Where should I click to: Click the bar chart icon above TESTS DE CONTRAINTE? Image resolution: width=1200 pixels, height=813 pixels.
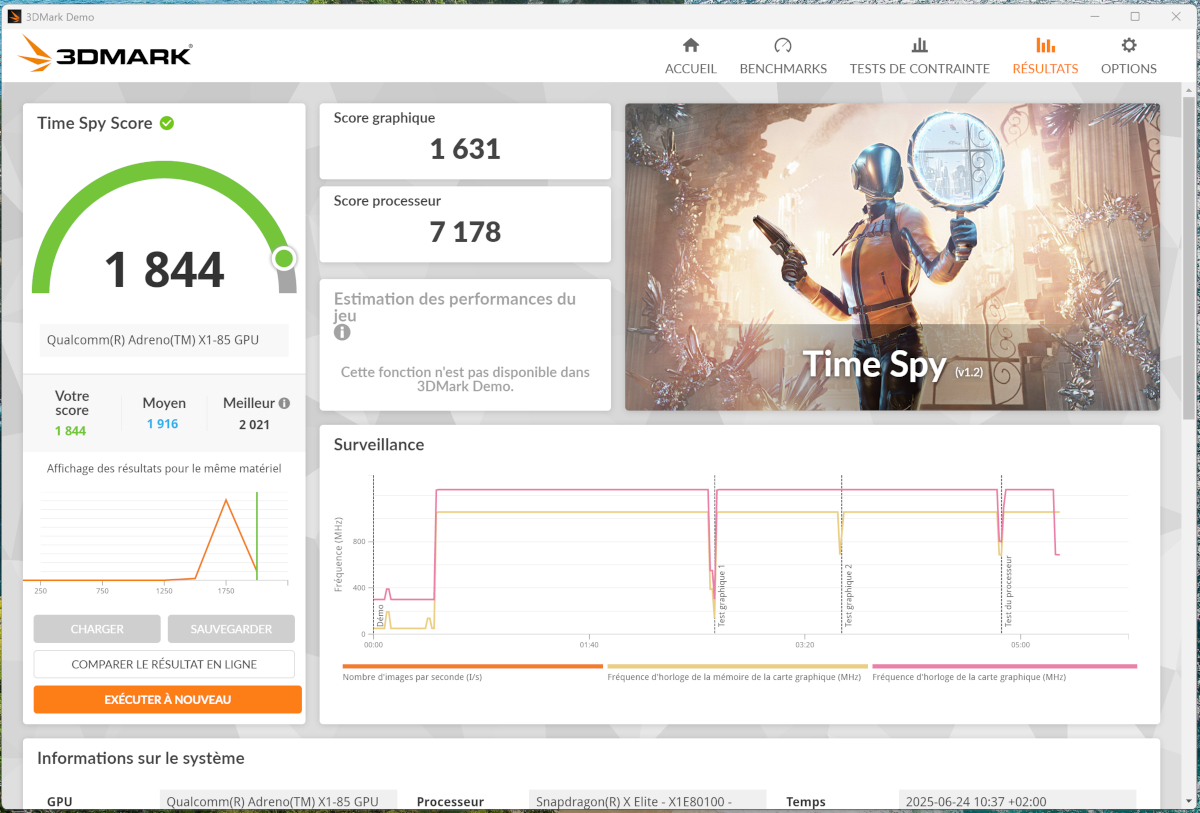click(920, 45)
